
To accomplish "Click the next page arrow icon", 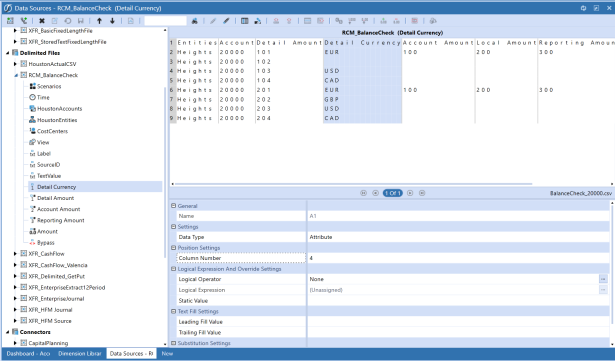I will (x=410, y=193).
